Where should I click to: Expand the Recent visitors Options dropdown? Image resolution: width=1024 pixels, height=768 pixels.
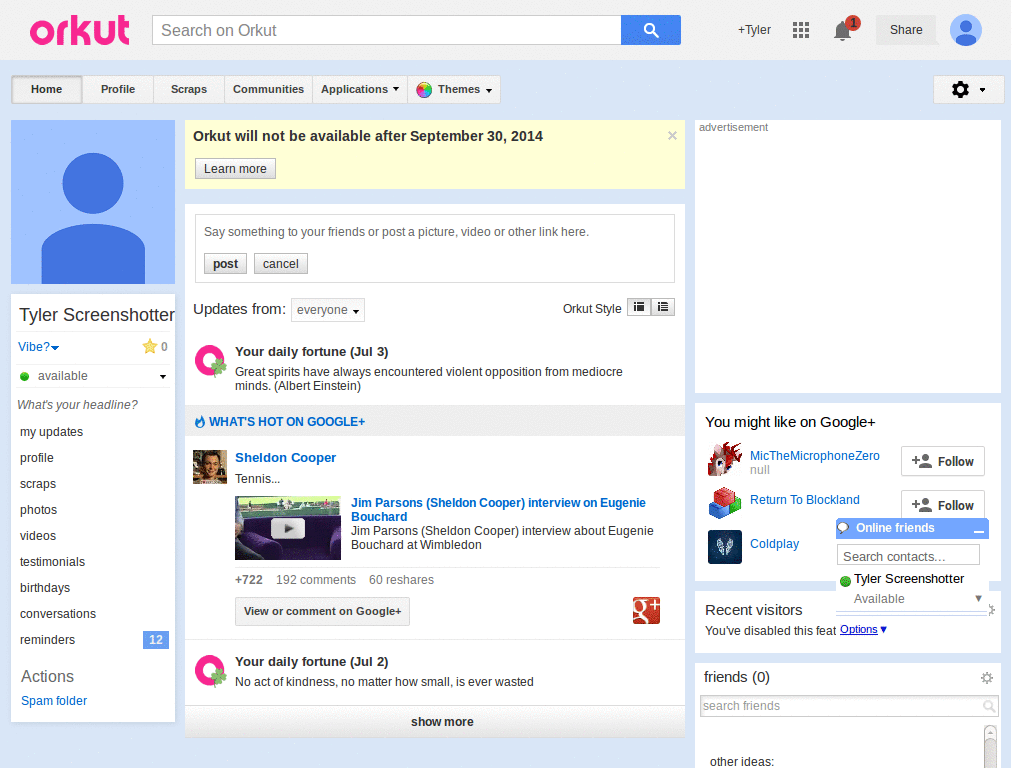[x=863, y=630]
